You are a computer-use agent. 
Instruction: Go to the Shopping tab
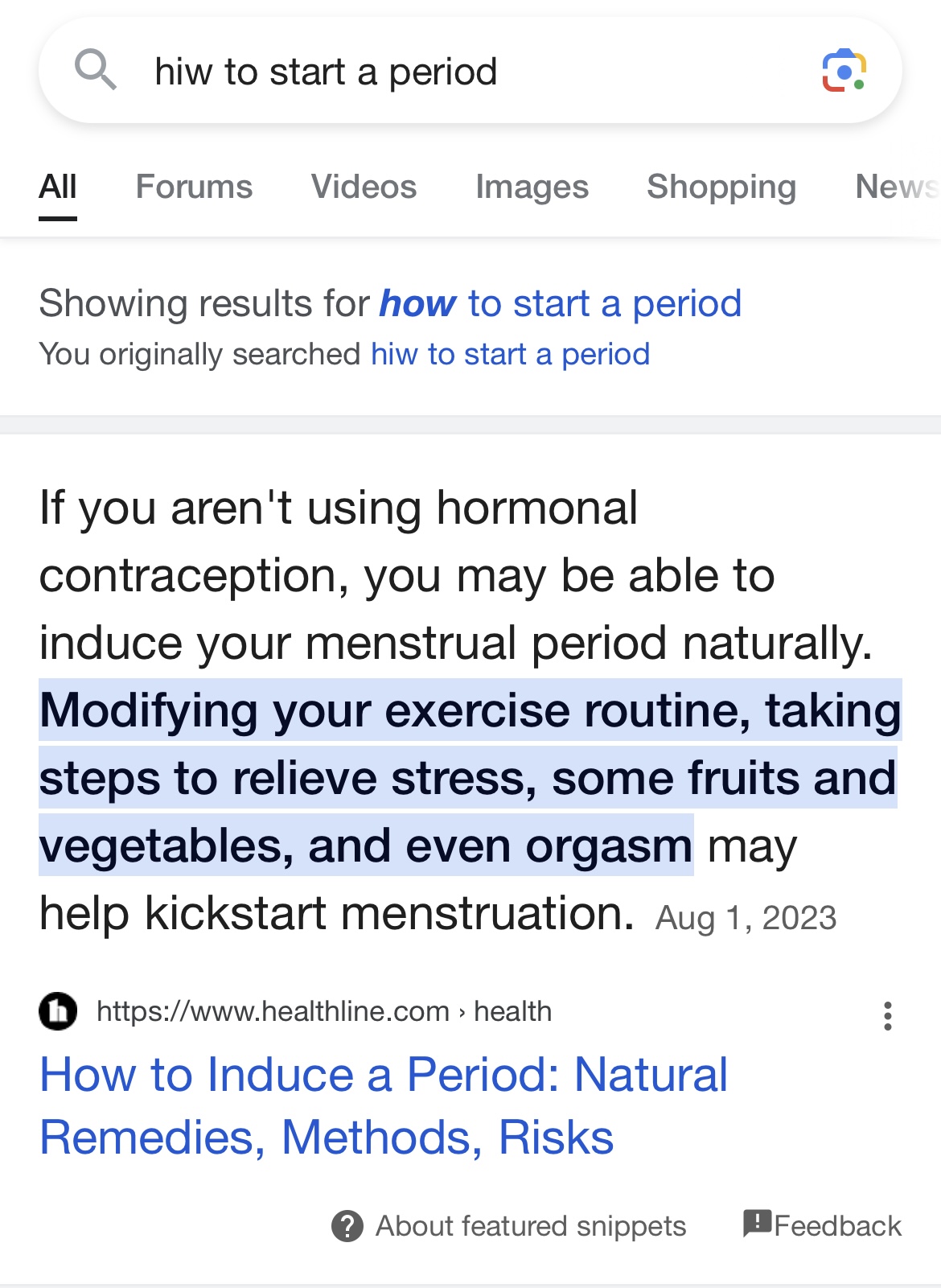(721, 187)
